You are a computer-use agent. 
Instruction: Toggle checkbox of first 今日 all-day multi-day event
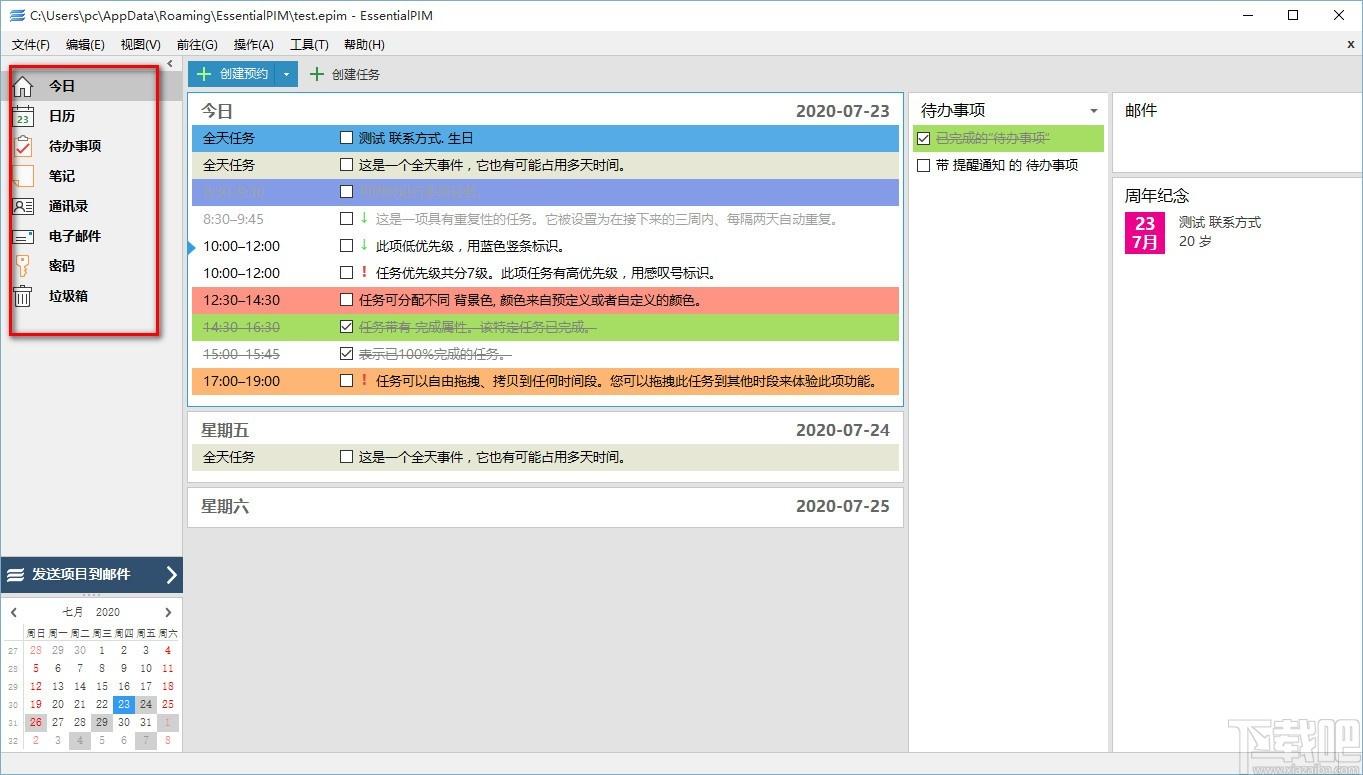(x=346, y=165)
